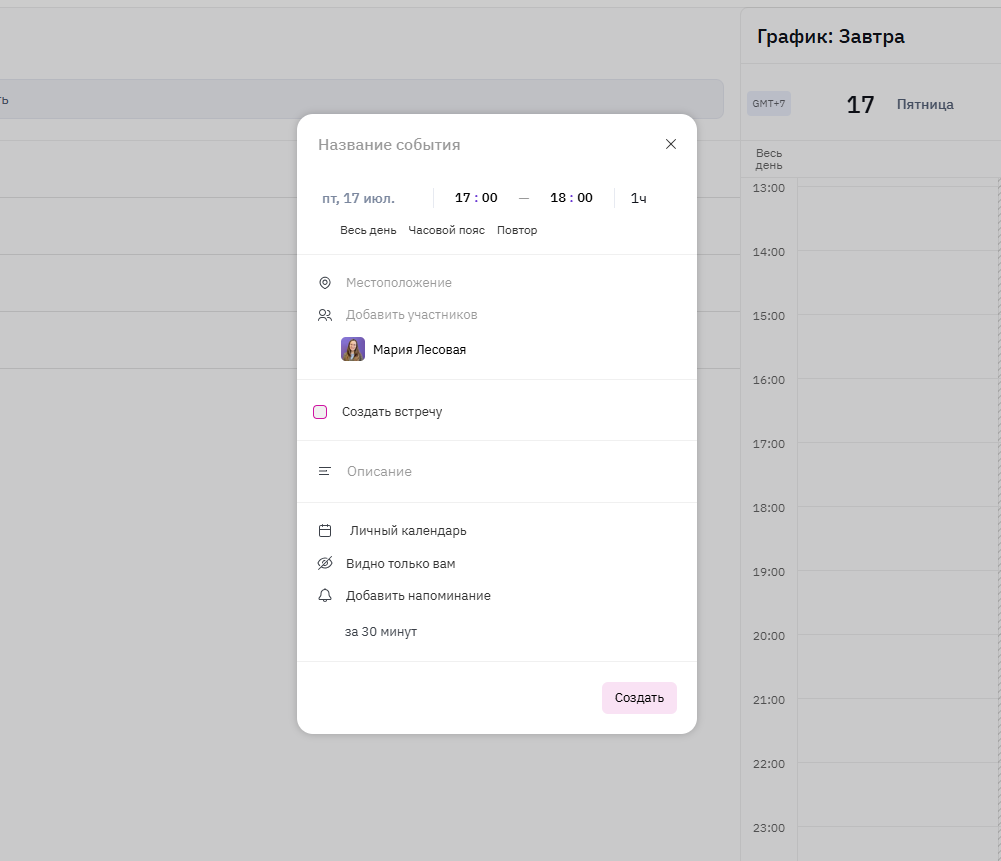The image size is (1001, 861).
Task: Open the Часовой пояс selector
Action: click(x=446, y=230)
